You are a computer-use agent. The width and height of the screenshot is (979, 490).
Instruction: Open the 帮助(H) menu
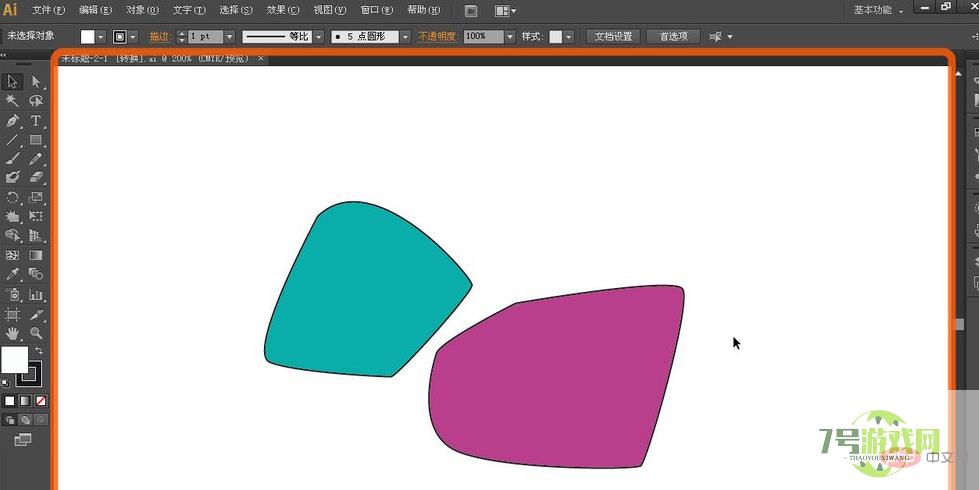[423, 10]
